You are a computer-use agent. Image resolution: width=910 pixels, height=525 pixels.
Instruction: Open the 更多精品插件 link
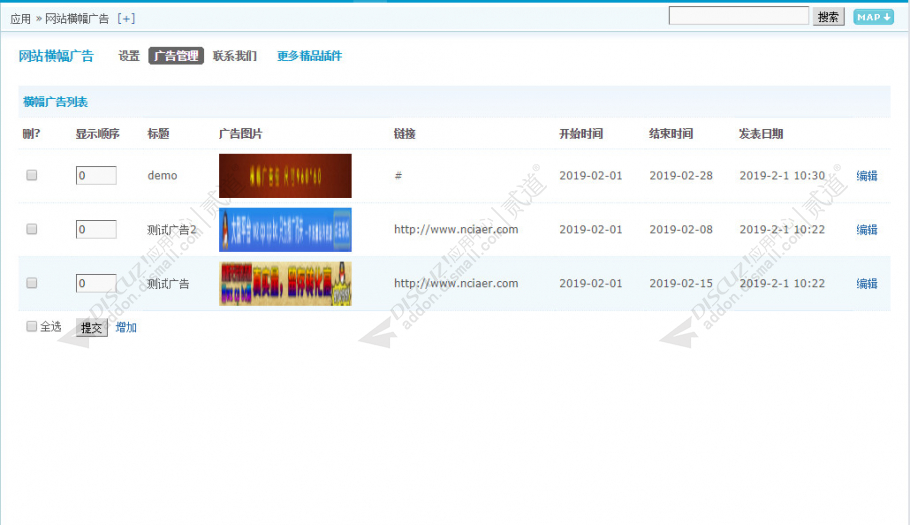[309, 56]
